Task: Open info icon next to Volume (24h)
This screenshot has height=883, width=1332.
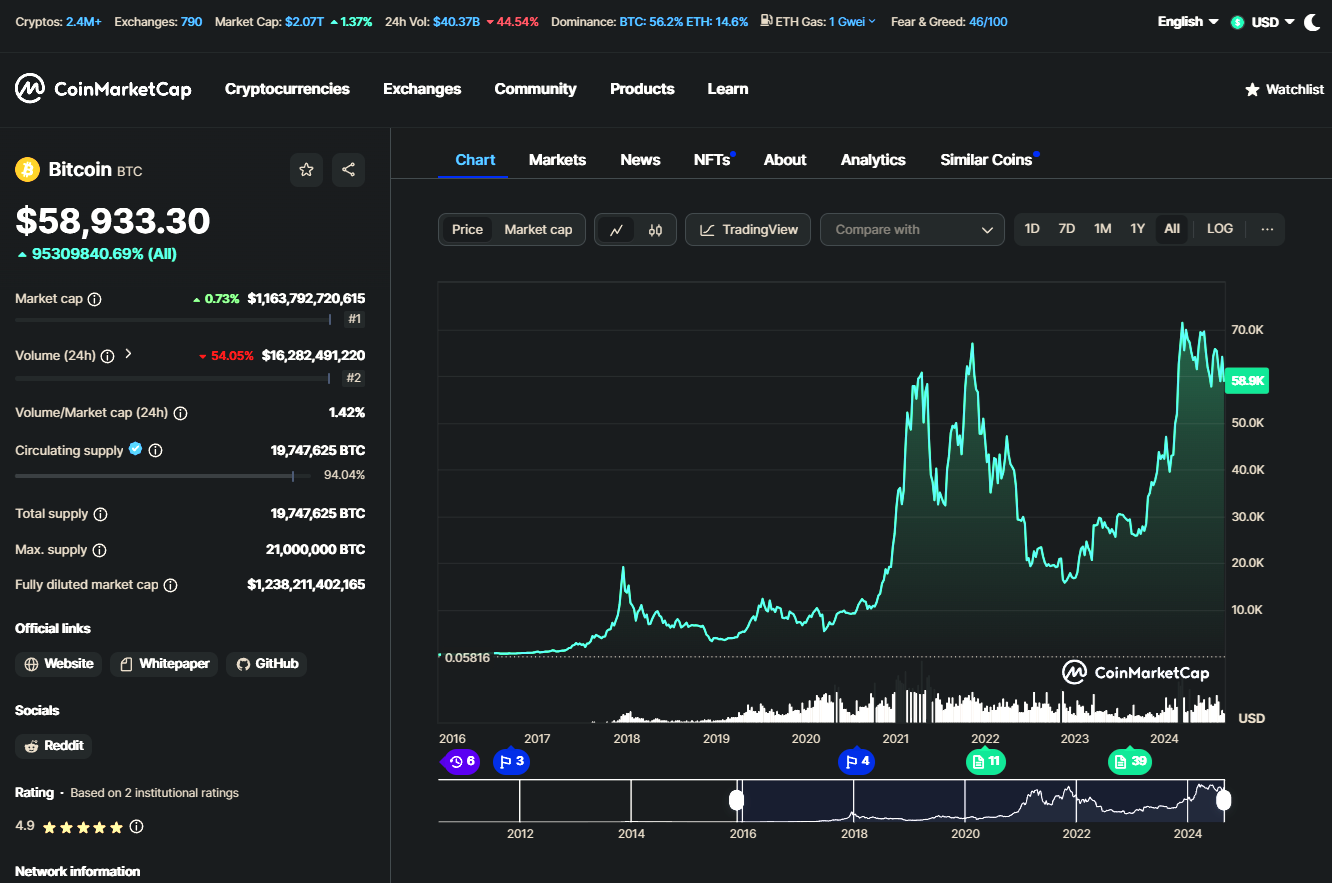Action: coord(107,355)
